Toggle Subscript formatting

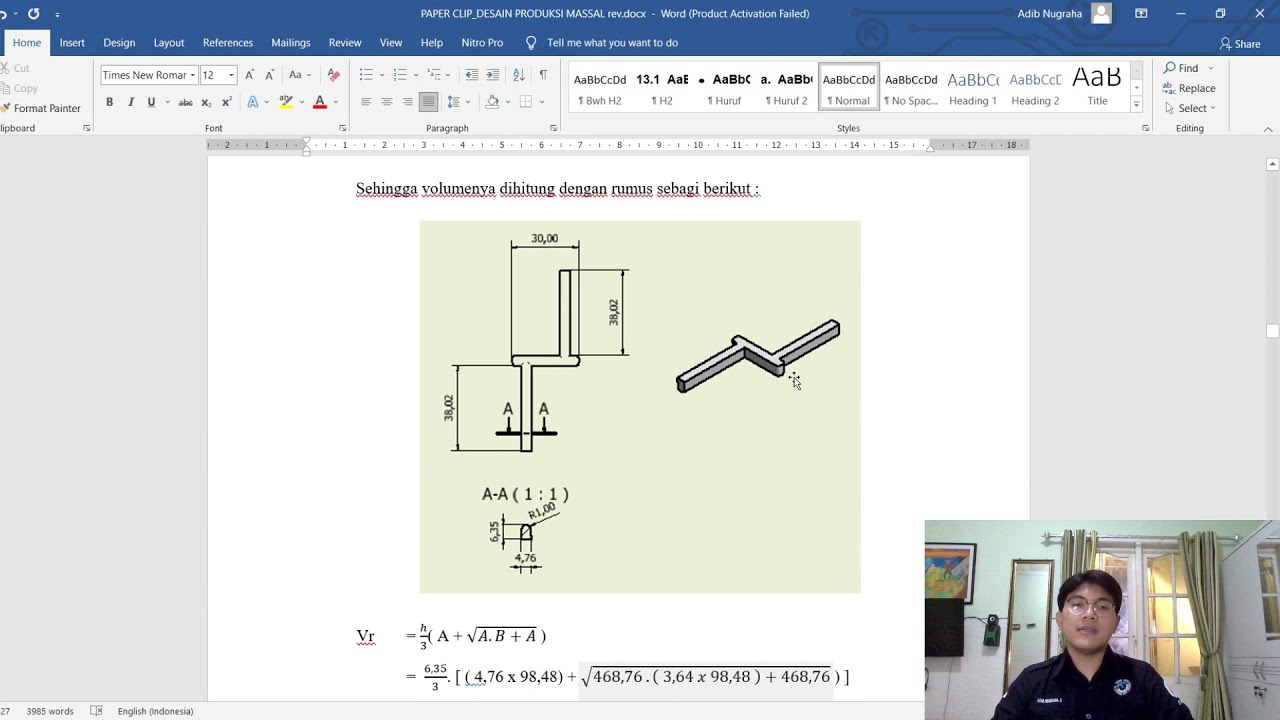[x=206, y=102]
